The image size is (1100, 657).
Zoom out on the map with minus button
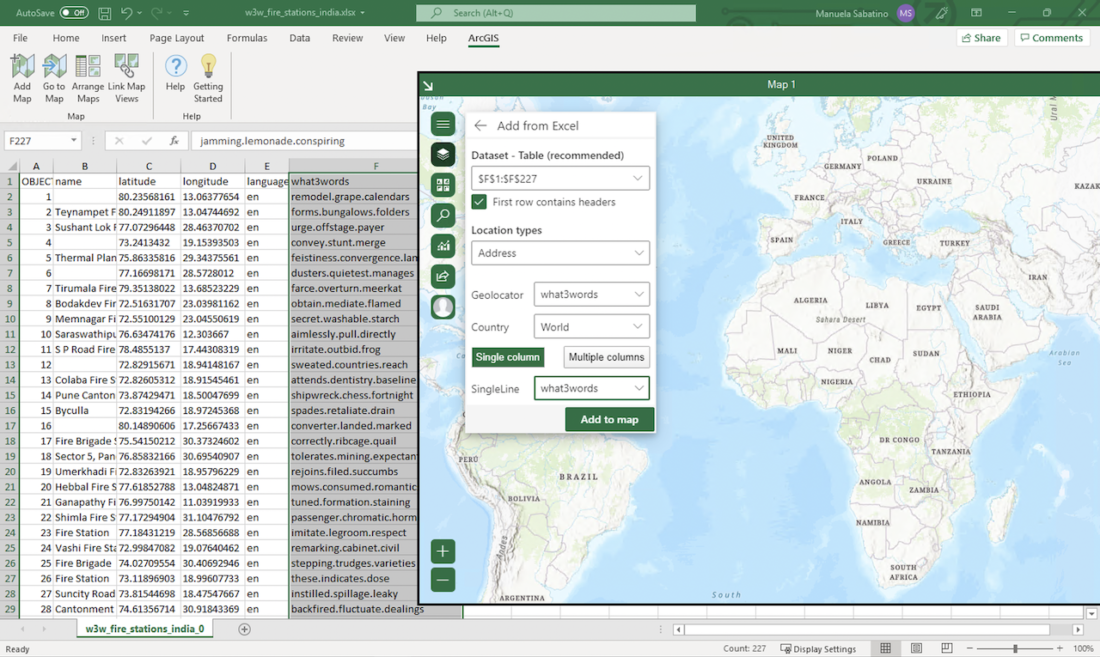(443, 580)
